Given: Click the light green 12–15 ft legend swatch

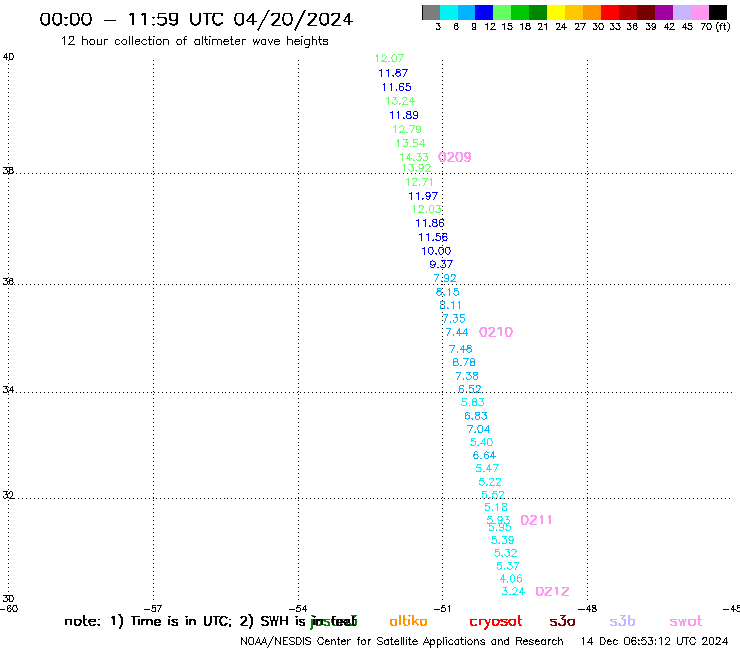Looking at the screenshot, I should click(502, 12).
